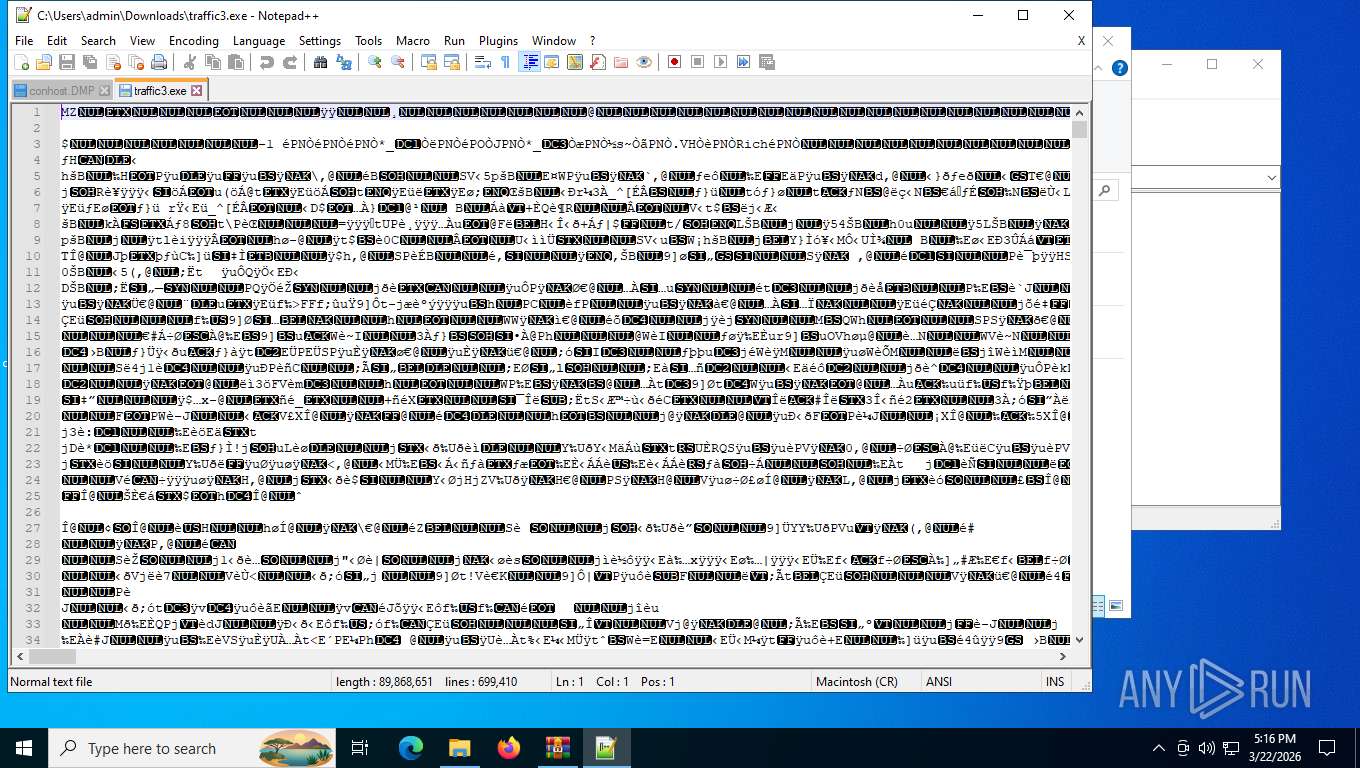This screenshot has height=768, width=1360.
Task: Click the Close All toolbar icon
Action: point(135,62)
